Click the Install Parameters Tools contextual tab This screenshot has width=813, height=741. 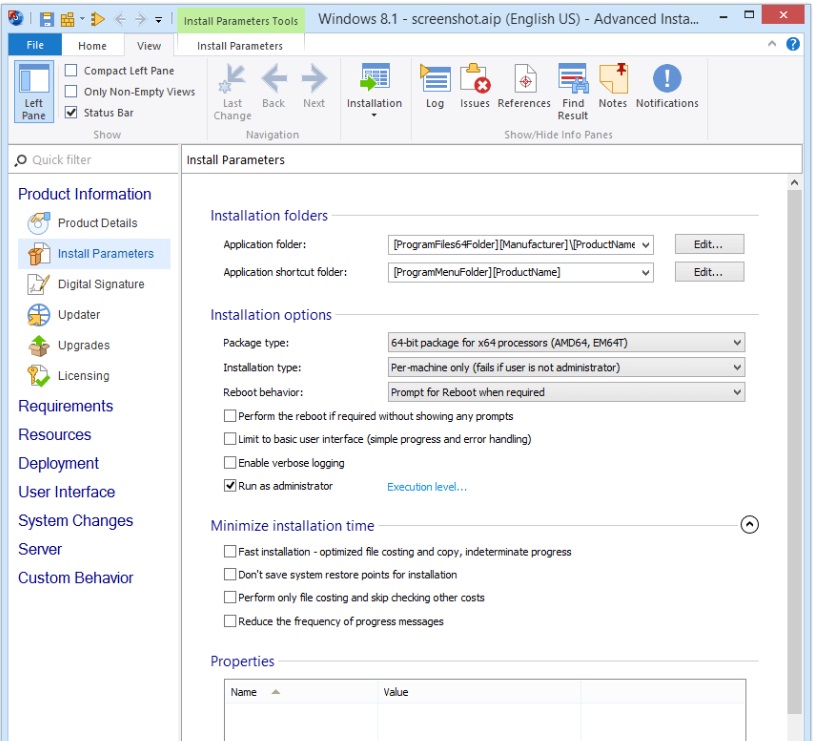point(241,21)
